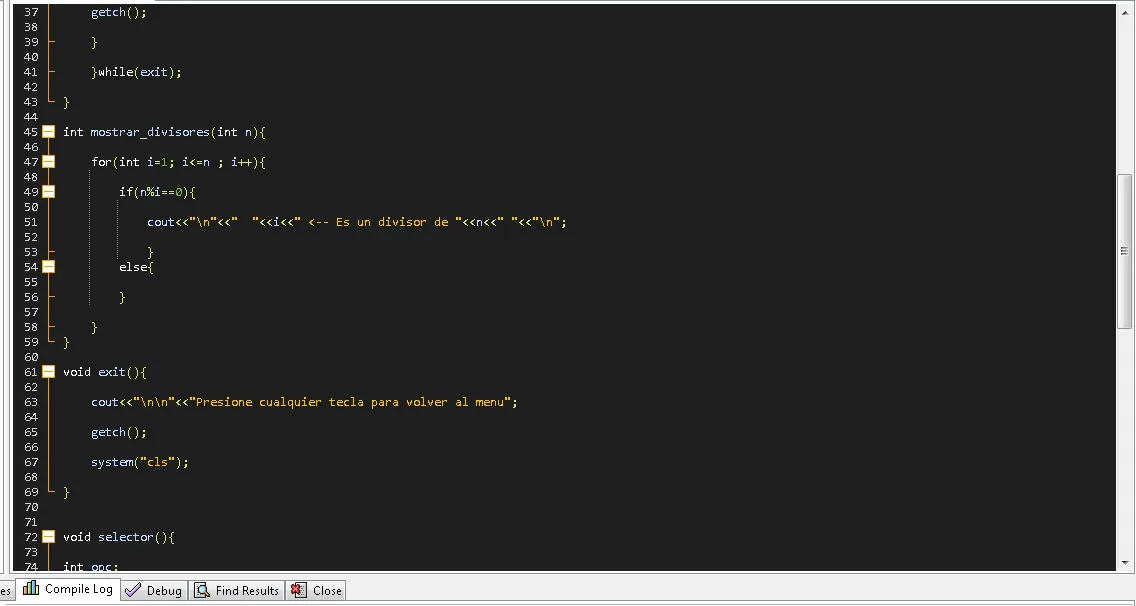Switch to the Debug tab
The width and height of the screenshot is (1136, 606).
(x=154, y=591)
